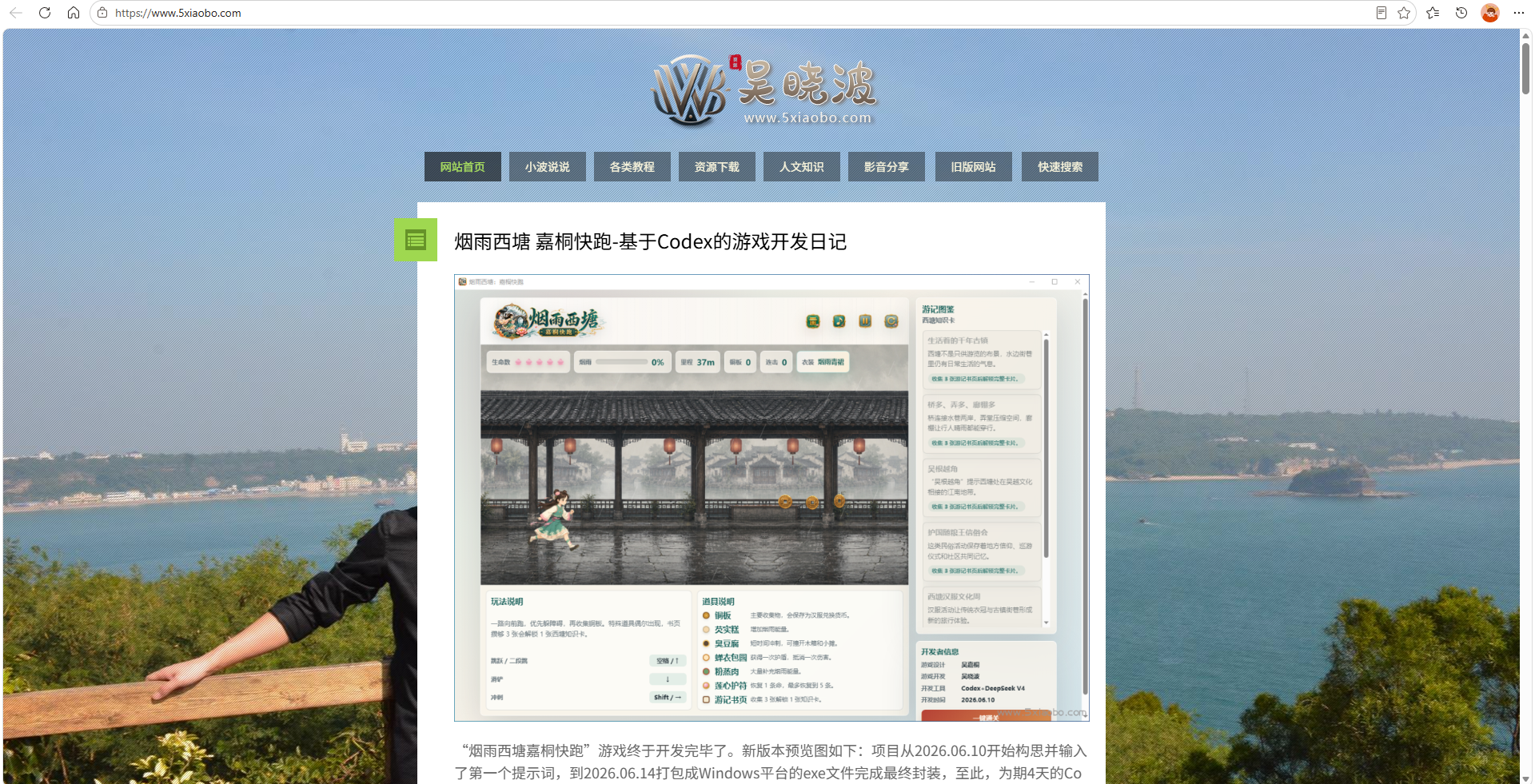The width and height of the screenshot is (1535, 784).
Task: Open the 烟雨西塘 嘉桐快跑 article title
Action: (651, 242)
